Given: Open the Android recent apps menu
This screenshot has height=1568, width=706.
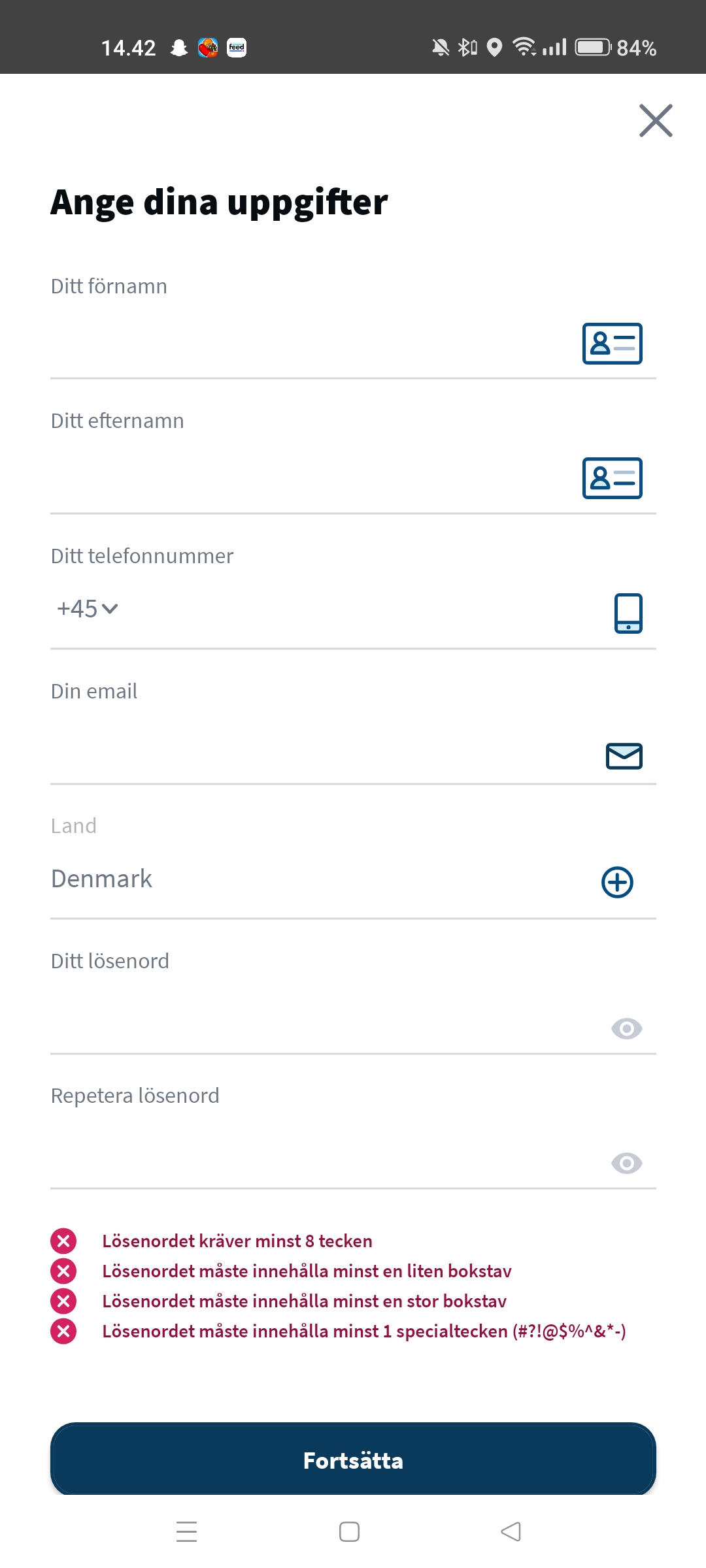Looking at the screenshot, I should click(187, 1531).
